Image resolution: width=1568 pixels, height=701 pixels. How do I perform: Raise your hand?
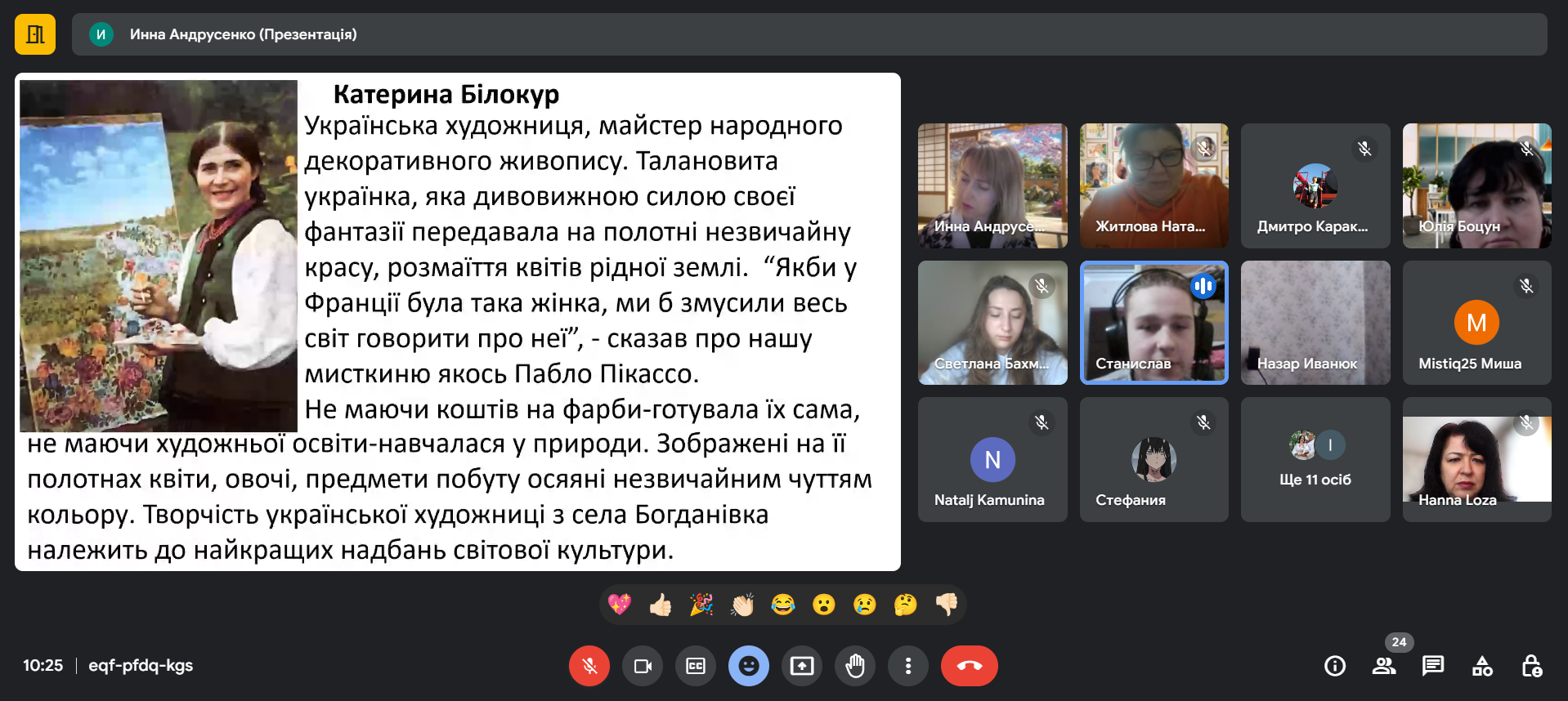(855, 666)
